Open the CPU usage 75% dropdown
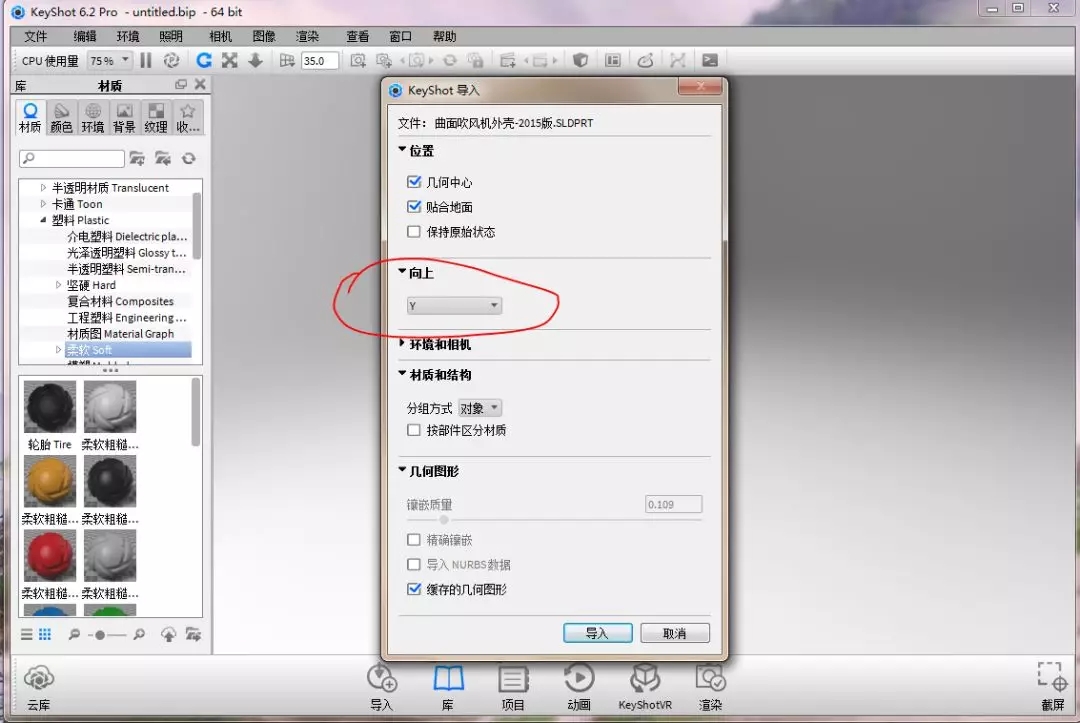The height and width of the screenshot is (723, 1080). (x=109, y=61)
